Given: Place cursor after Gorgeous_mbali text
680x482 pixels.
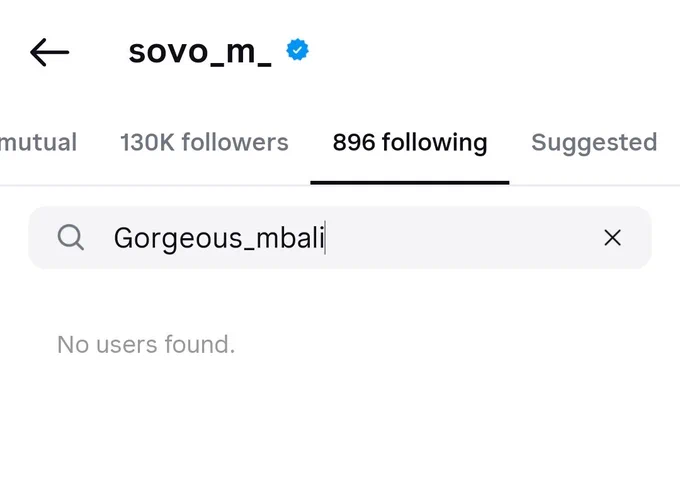Looking at the screenshot, I should [x=325, y=238].
